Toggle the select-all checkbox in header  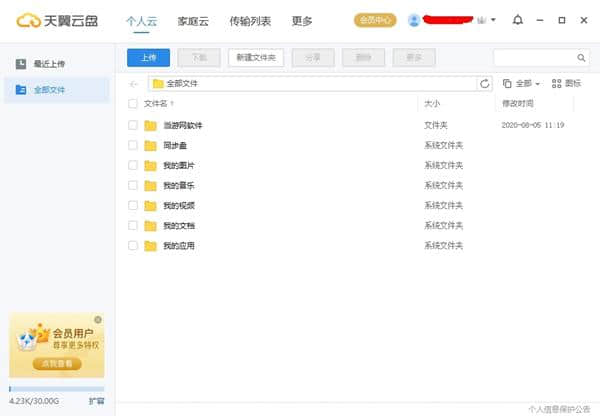pos(133,103)
